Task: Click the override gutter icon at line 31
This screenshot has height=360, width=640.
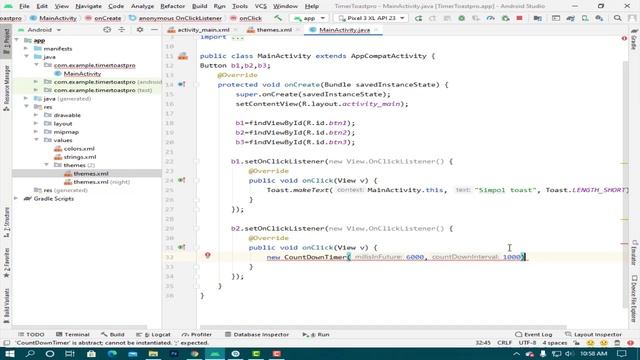Action: [182, 247]
